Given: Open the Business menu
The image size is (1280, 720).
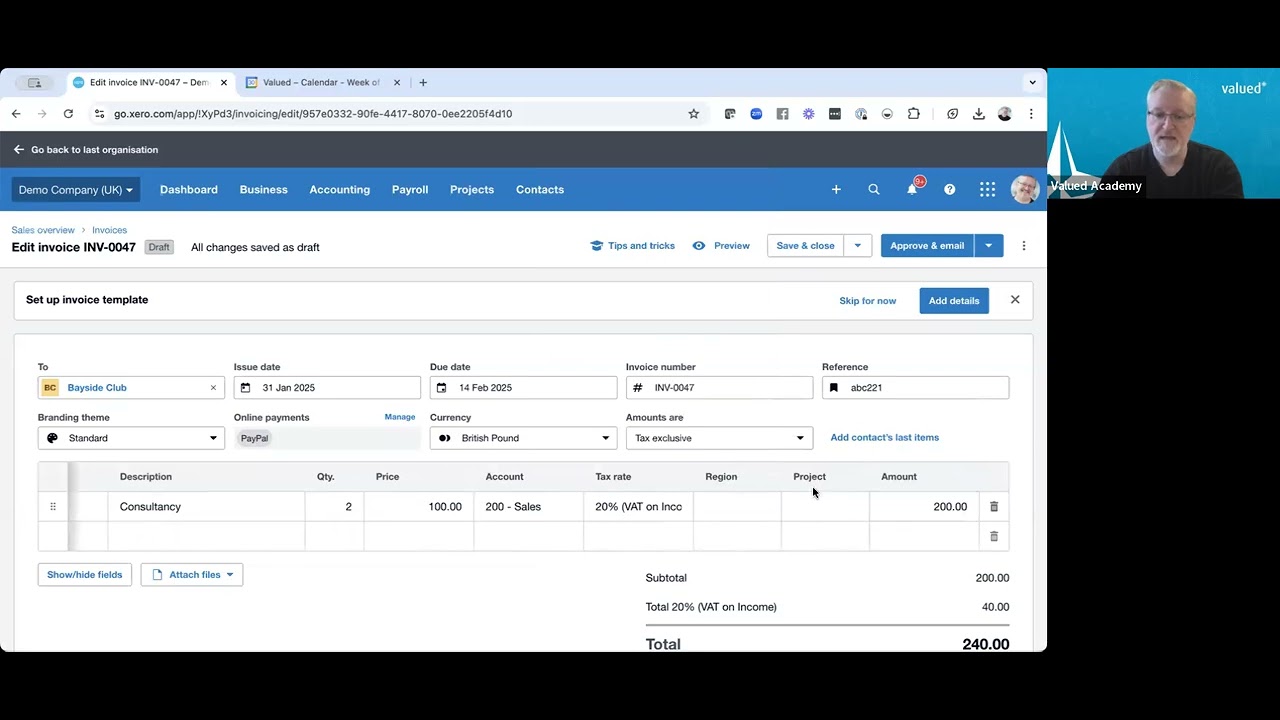Looking at the screenshot, I should (x=263, y=190).
